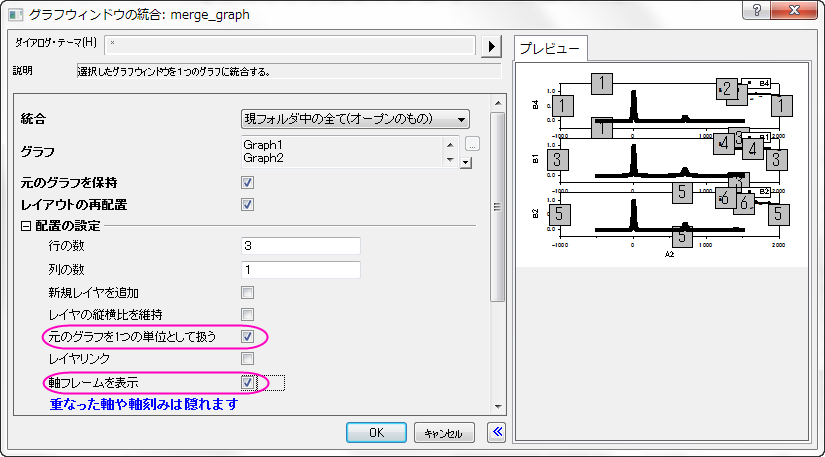Click the help question mark button
This screenshot has width=825, height=457.
pyautogui.click(x=757, y=10)
